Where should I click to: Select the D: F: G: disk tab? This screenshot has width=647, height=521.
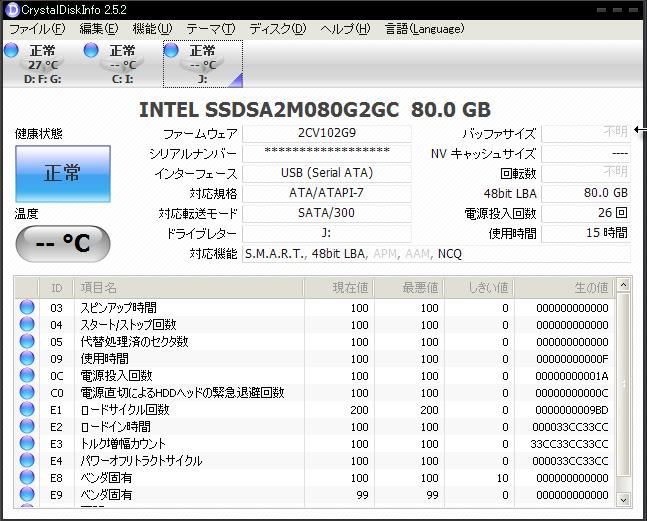(42, 64)
